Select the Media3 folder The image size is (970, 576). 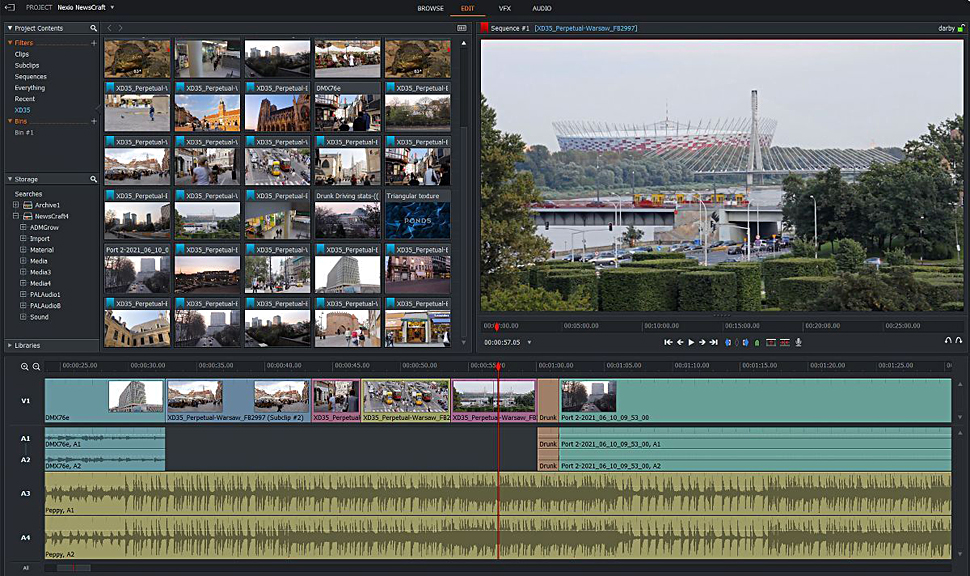[x=40, y=272]
